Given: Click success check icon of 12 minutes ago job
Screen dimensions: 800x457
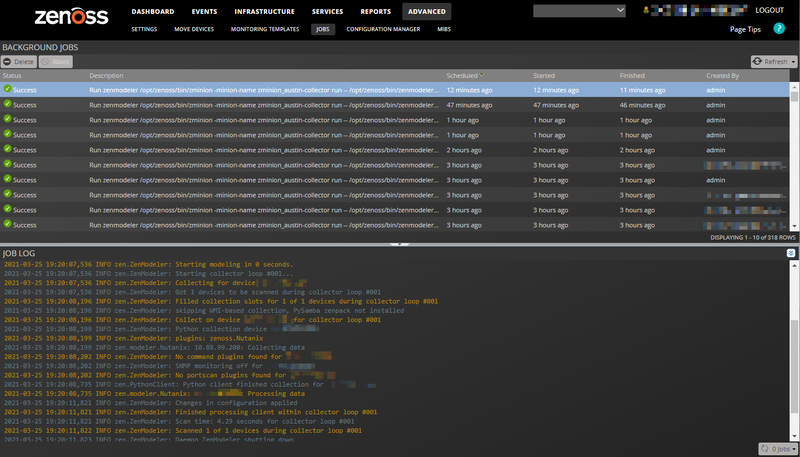Looking at the screenshot, I should 7,89.
